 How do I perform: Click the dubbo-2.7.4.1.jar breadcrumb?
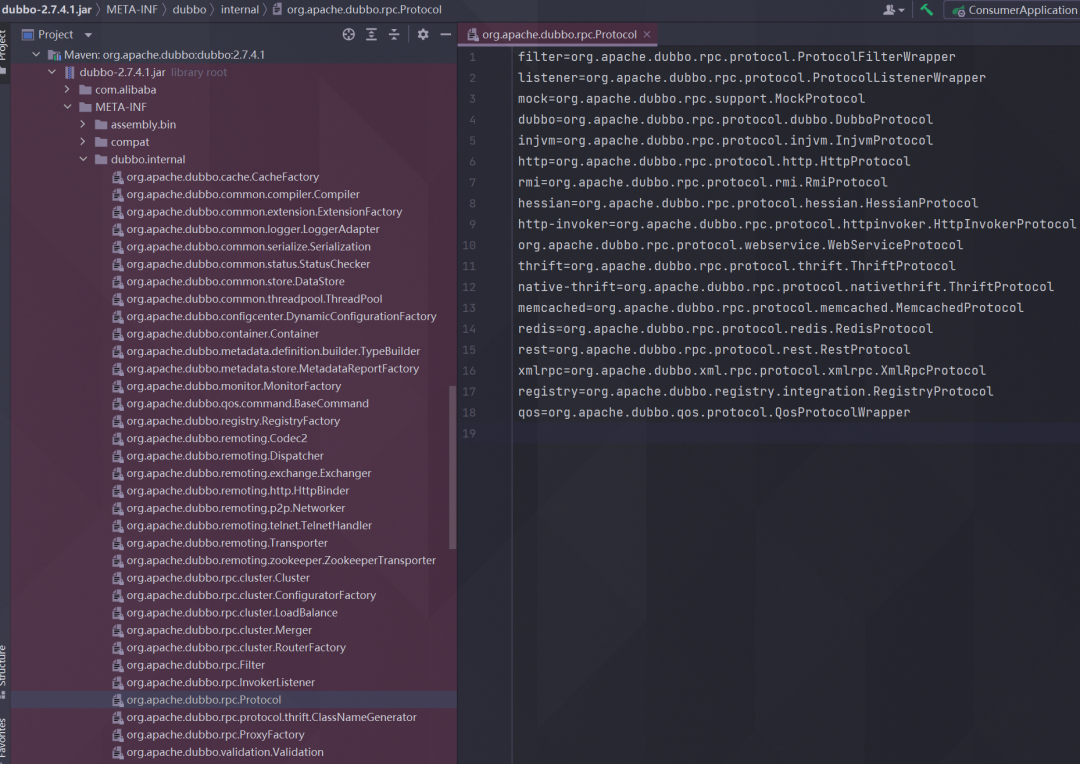click(x=46, y=10)
